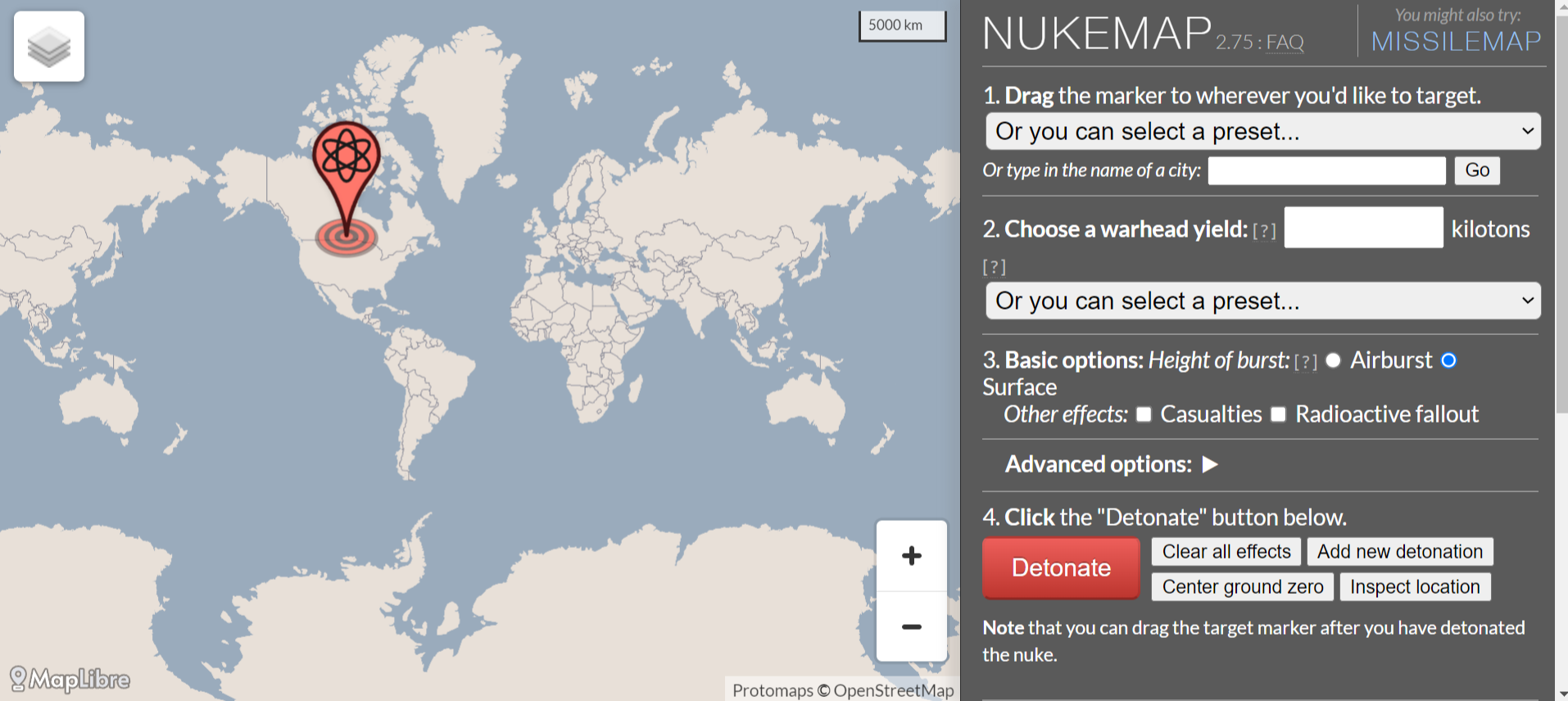Open the FAQ link
The width and height of the screenshot is (1568, 701).
point(1285,42)
